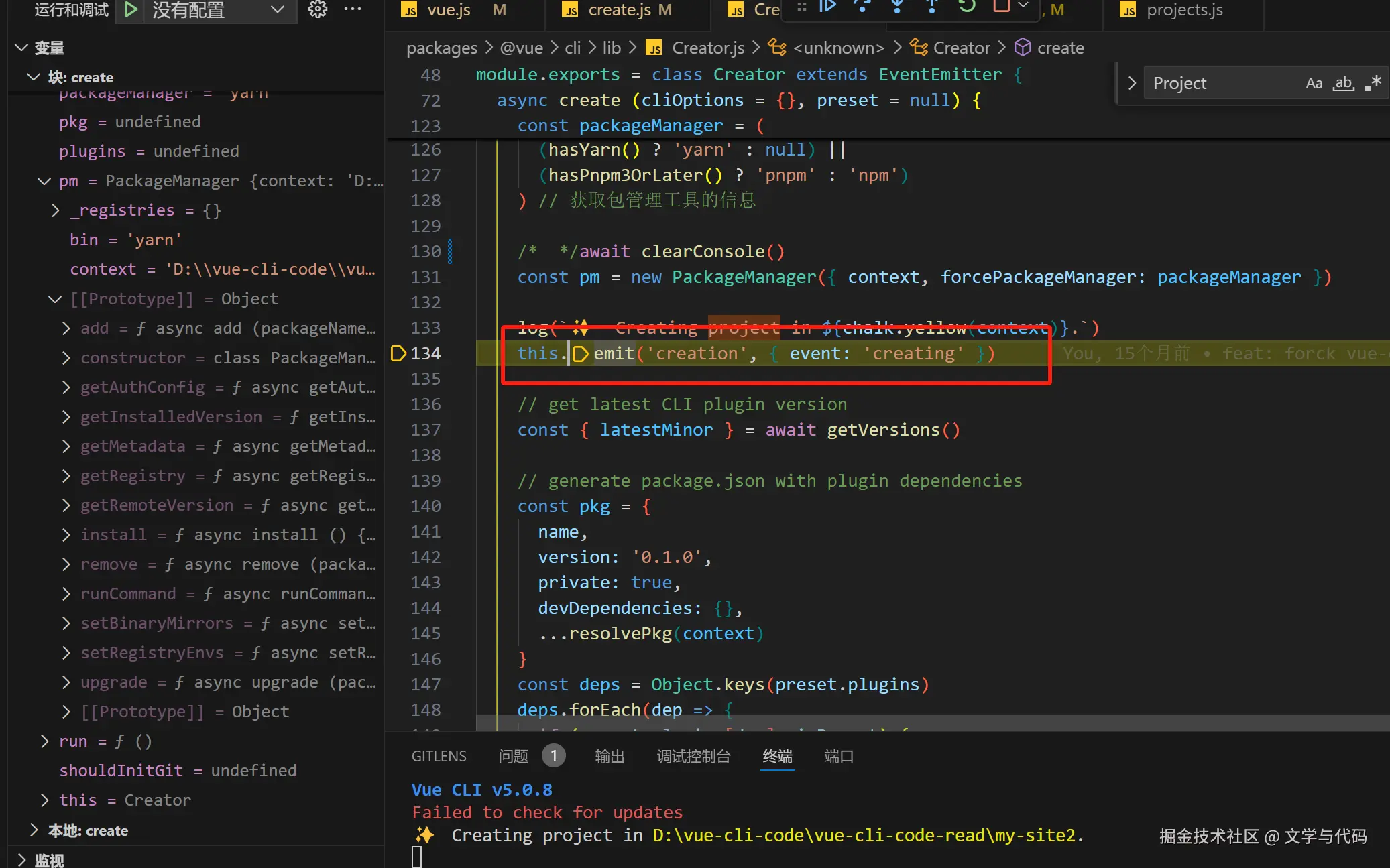Image resolution: width=1390 pixels, height=868 pixels.
Task: Click the Restart debug icon
Action: pyautogui.click(x=966, y=7)
